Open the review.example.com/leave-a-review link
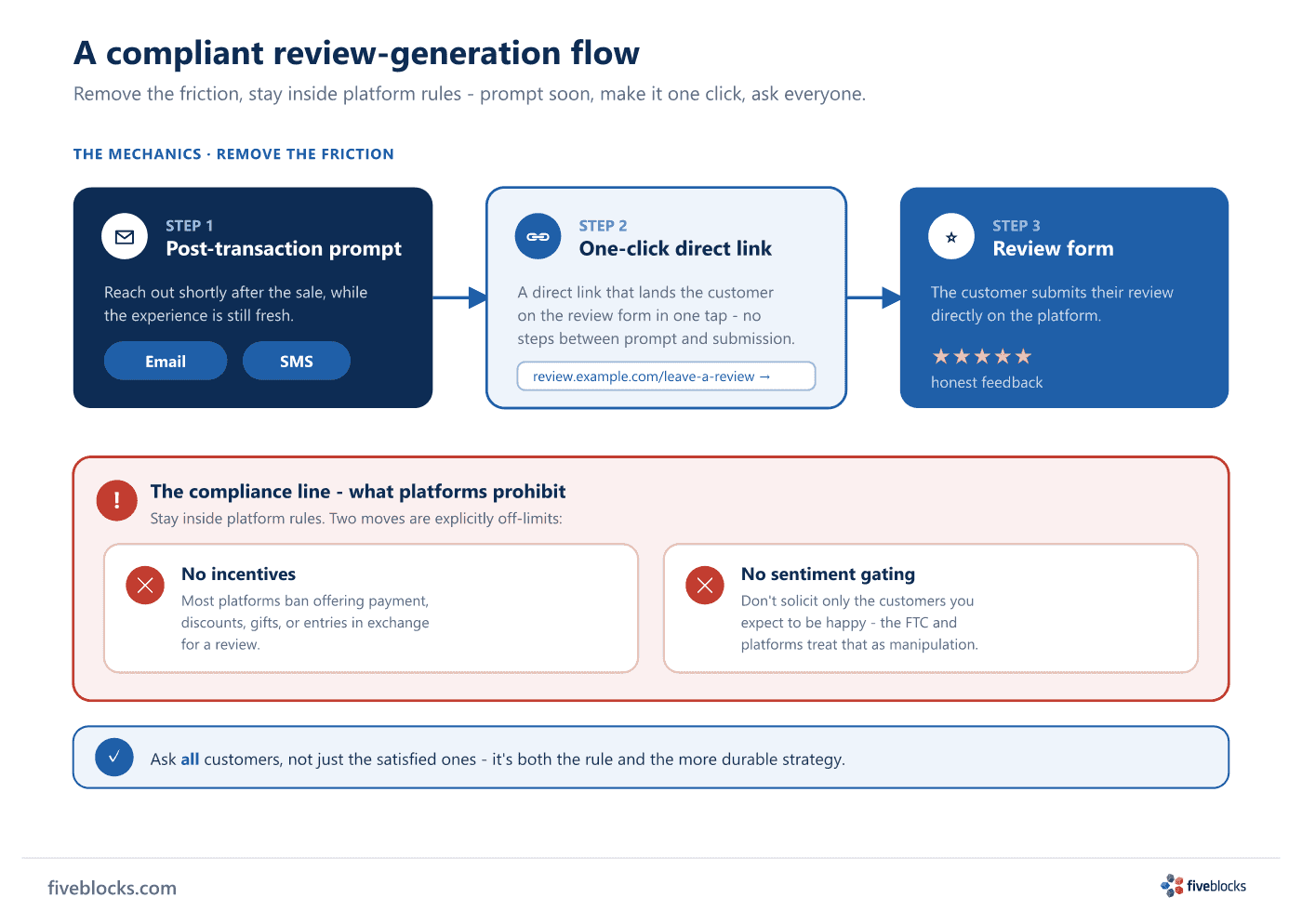This screenshot has height=924, width=1302. [x=666, y=376]
